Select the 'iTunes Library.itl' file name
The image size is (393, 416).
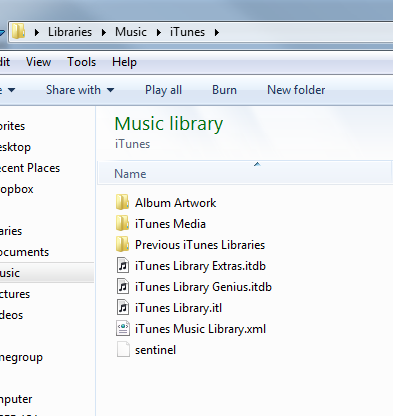click(x=178, y=308)
